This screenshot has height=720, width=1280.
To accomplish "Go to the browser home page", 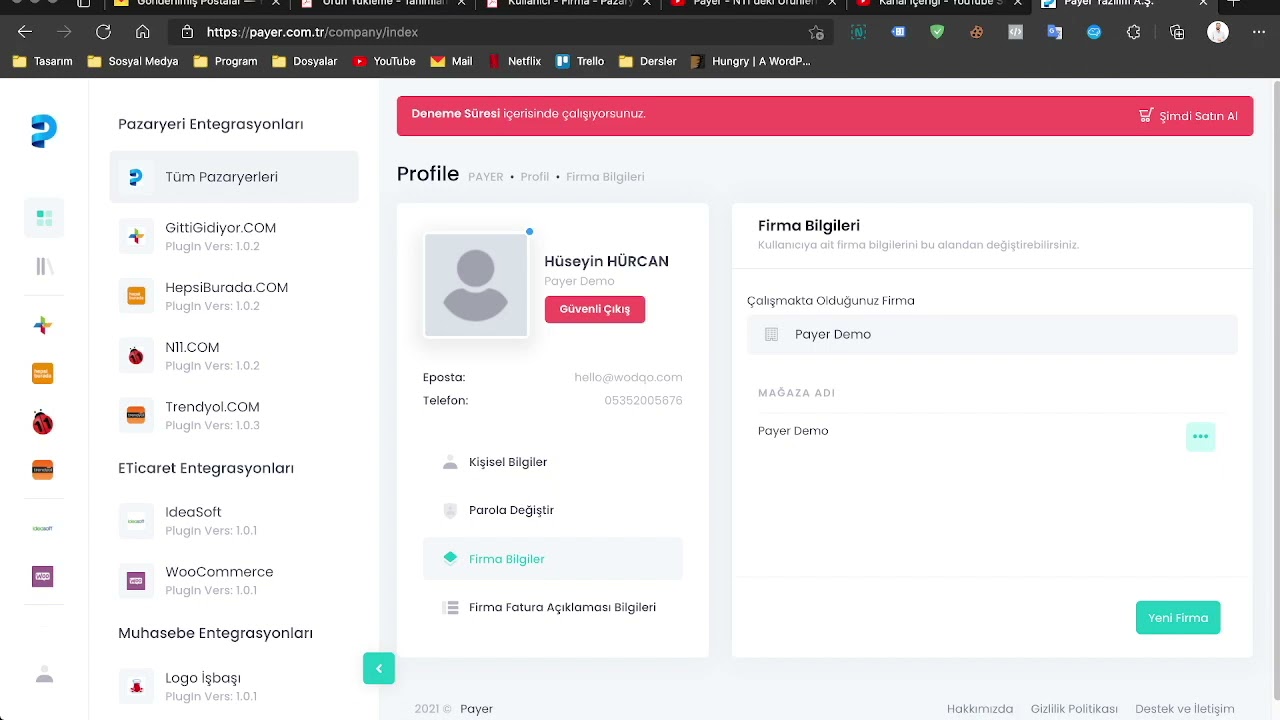I will (x=143, y=32).
